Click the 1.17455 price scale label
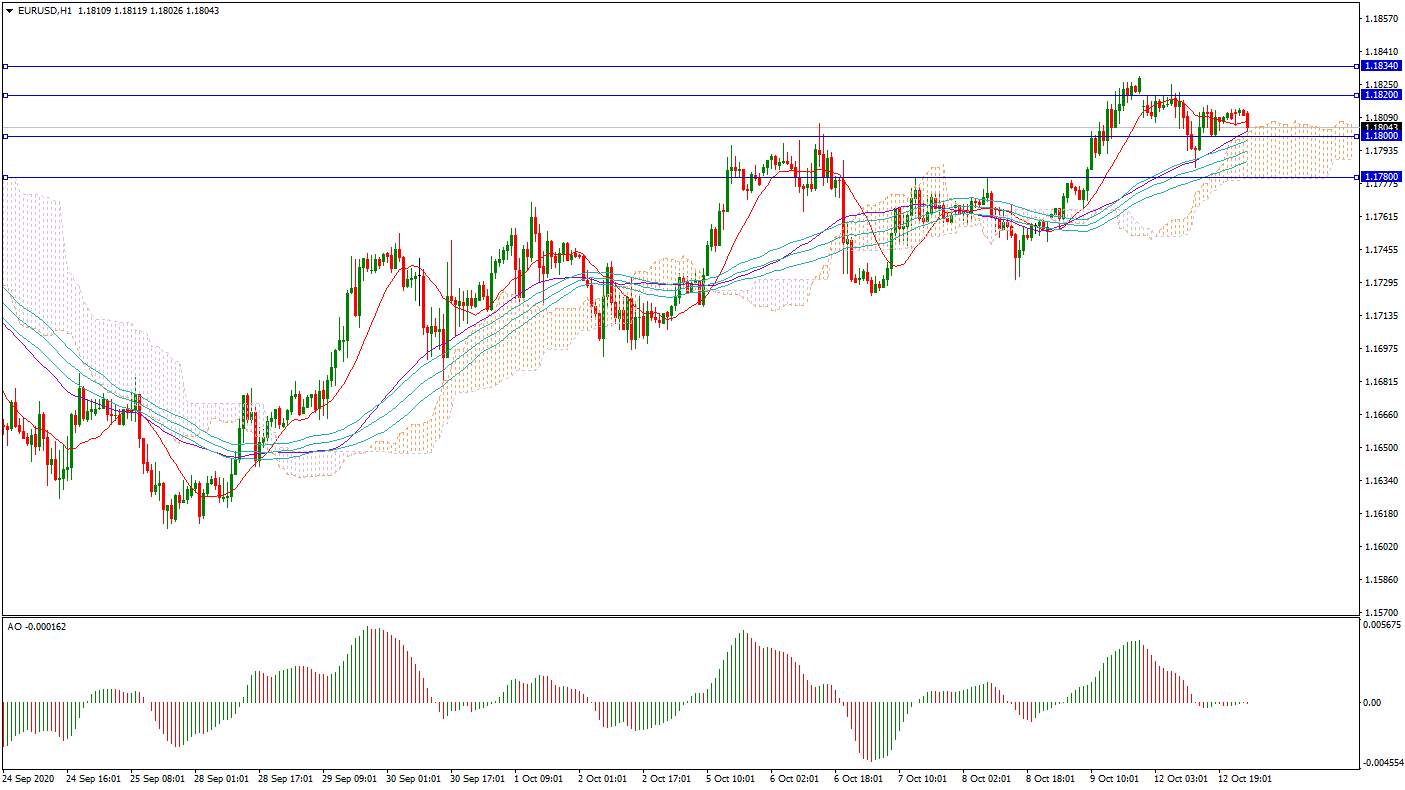Screen dimensions: 1405x790 click(1381, 250)
